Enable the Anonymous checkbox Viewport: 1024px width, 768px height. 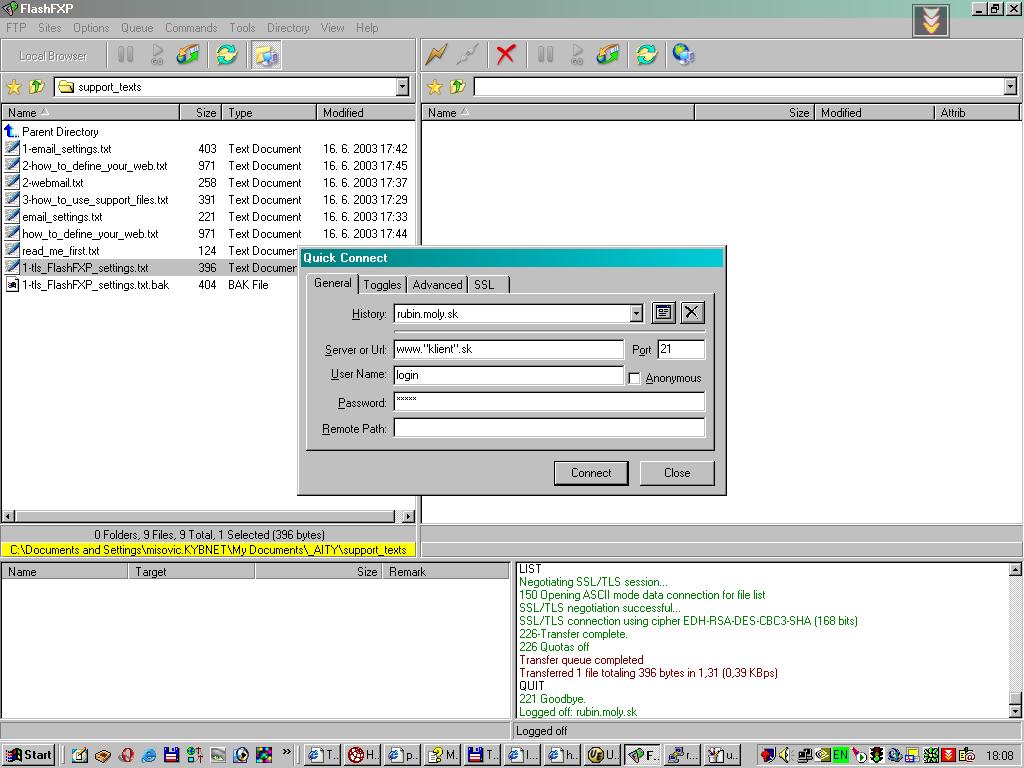[x=634, y=378]
